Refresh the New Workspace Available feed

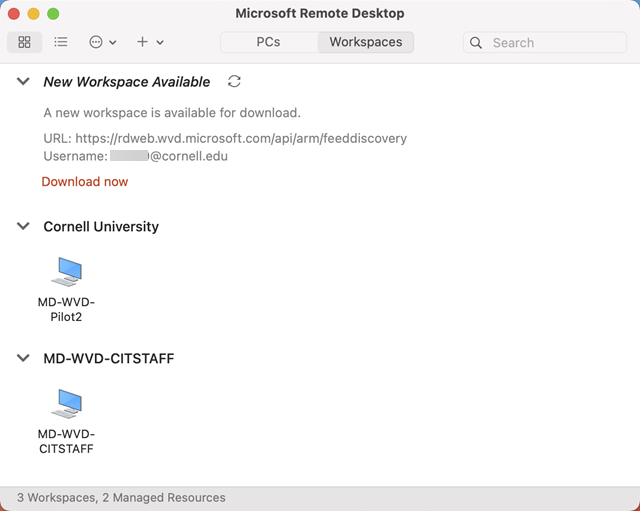click(234, 81)
